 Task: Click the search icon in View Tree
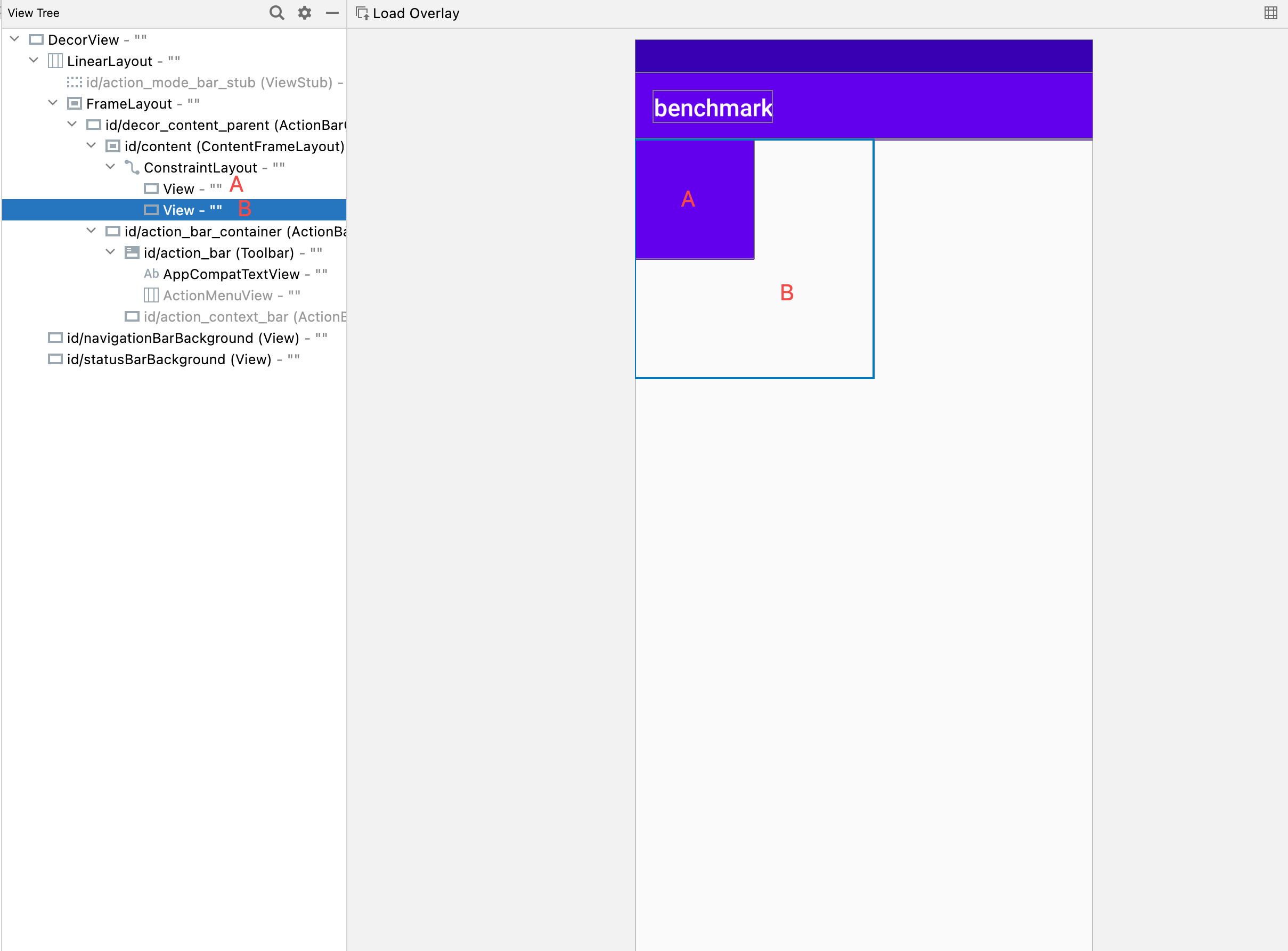coord(276,13)
